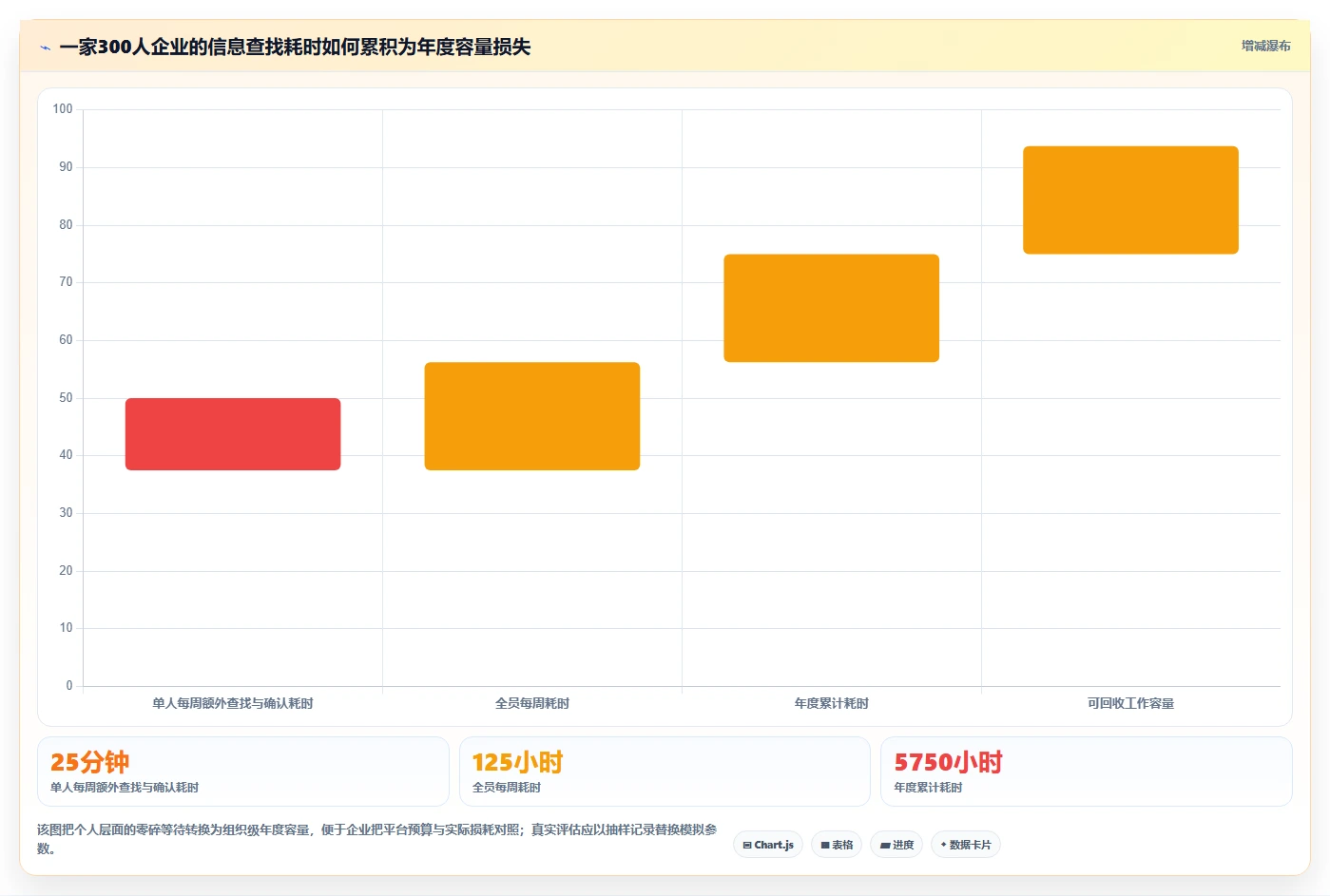1330x896 pixels.
Task: Click the lightning icon beside the chart title
Action: (x=45, y=48)
